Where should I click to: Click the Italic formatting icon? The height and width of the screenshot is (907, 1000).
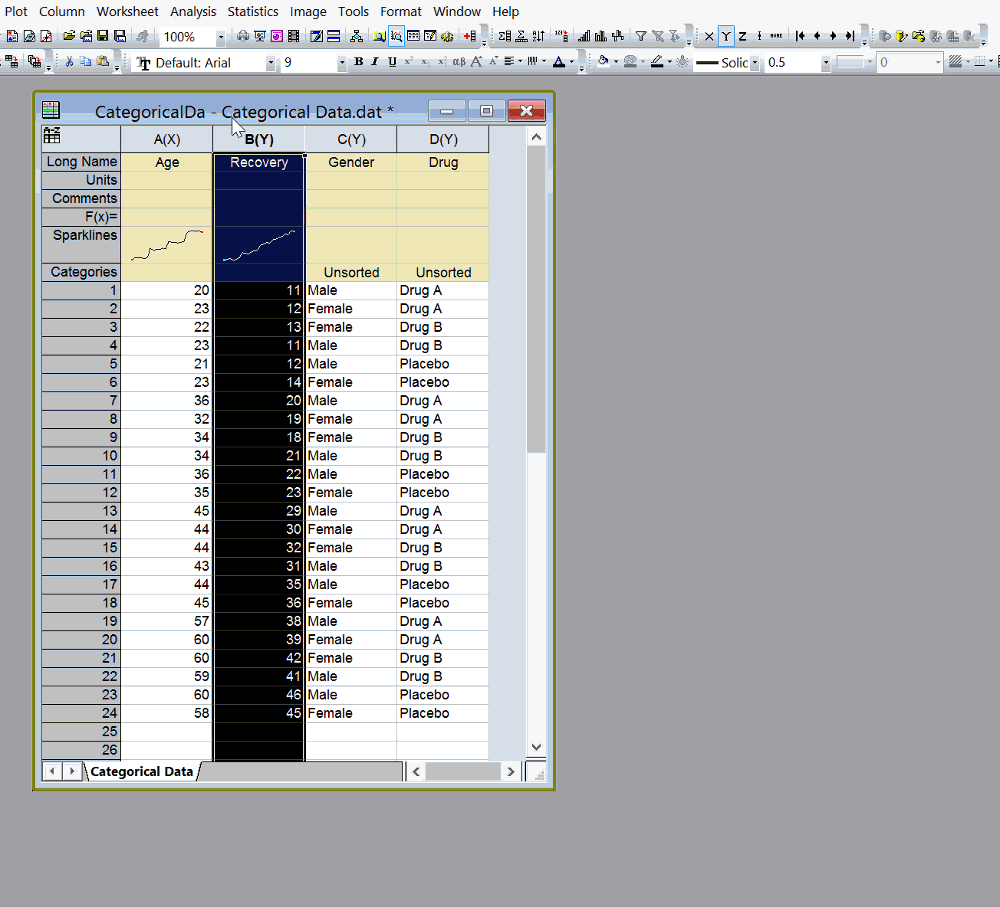(375, 62)
